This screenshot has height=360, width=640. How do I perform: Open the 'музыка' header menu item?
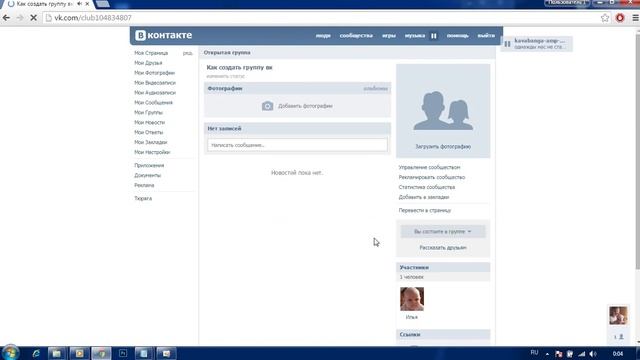point(415,36)
